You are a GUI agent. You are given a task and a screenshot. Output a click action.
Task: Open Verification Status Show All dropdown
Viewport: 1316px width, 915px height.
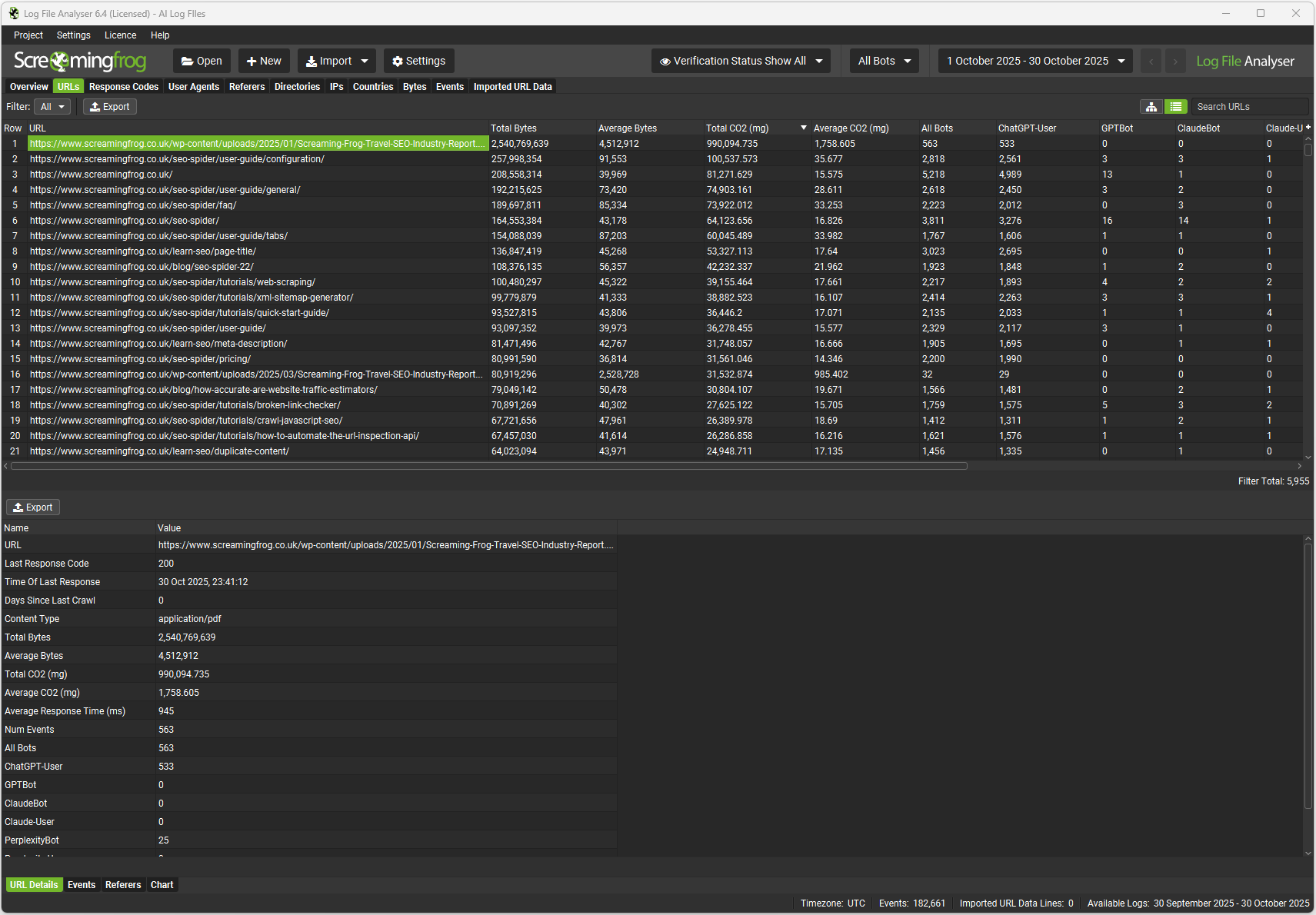click(x=740, y=61)
